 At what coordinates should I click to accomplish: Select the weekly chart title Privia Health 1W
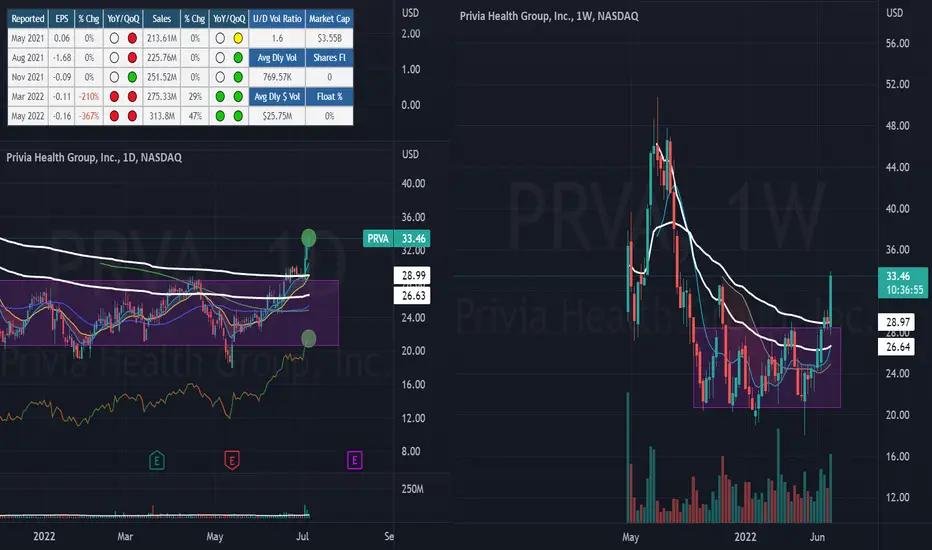(x=549, y=16)
